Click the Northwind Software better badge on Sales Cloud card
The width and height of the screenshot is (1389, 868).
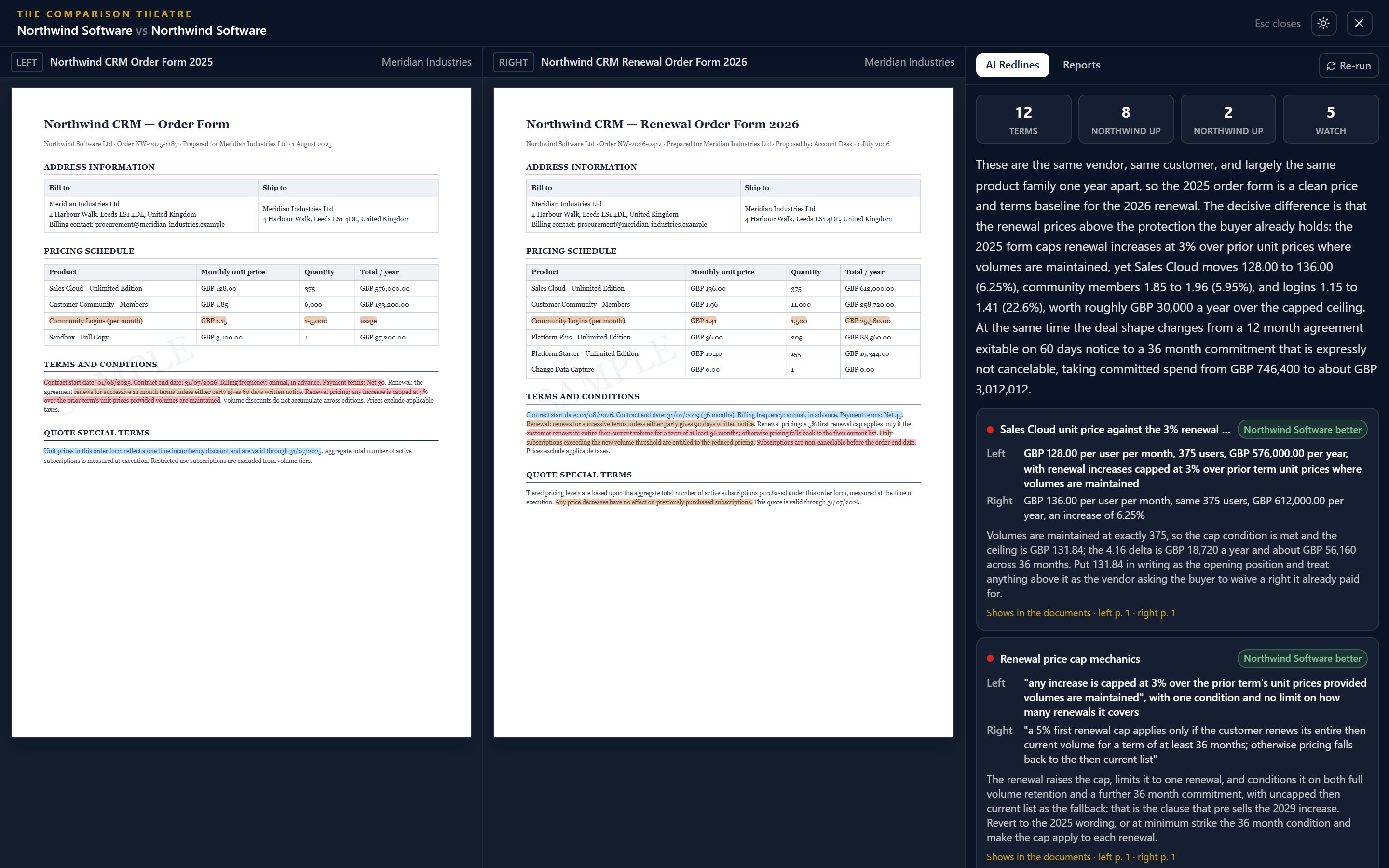(x=1302, y=429)
